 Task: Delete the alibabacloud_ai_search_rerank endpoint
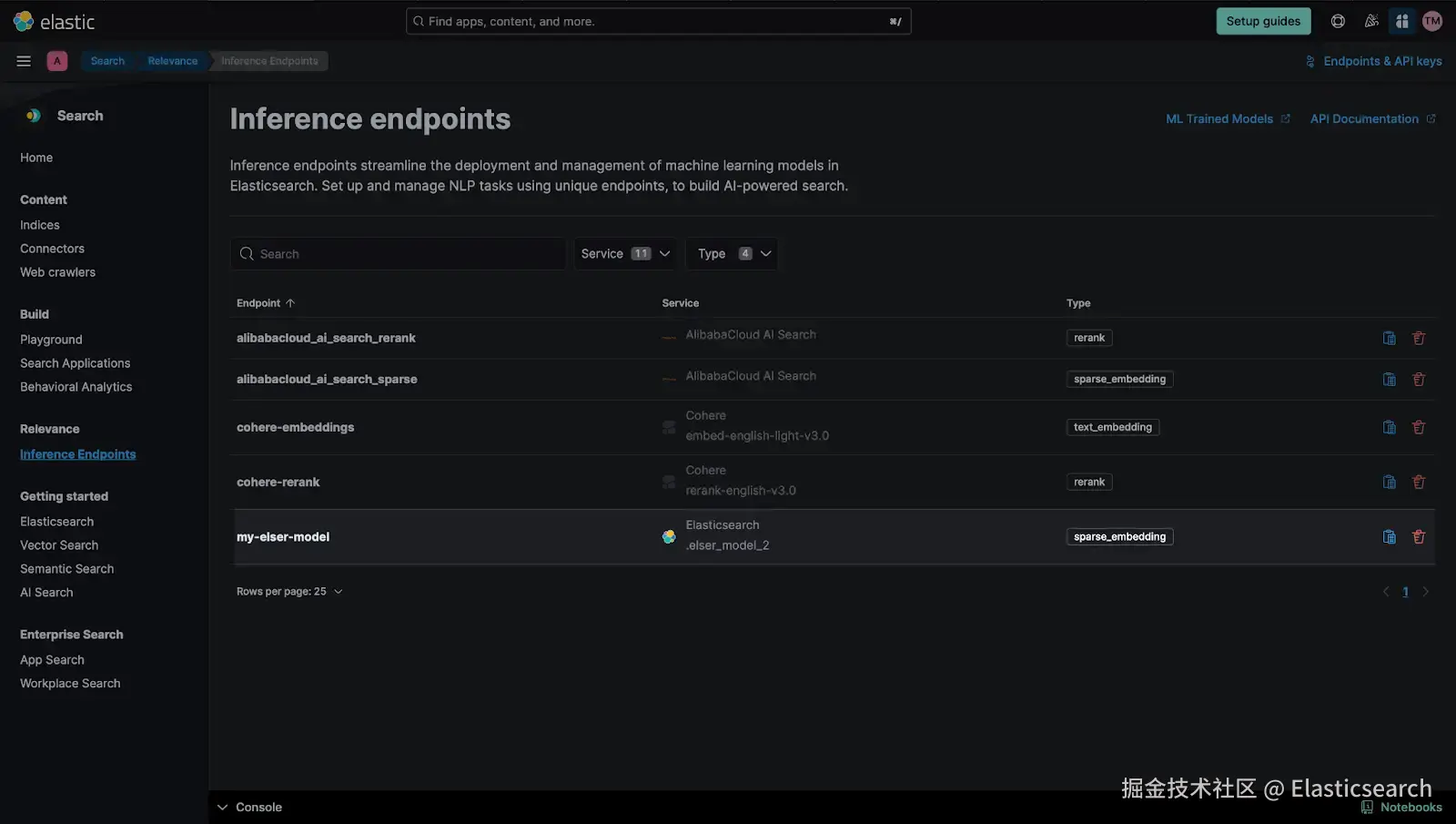(x=1418, y=339)
